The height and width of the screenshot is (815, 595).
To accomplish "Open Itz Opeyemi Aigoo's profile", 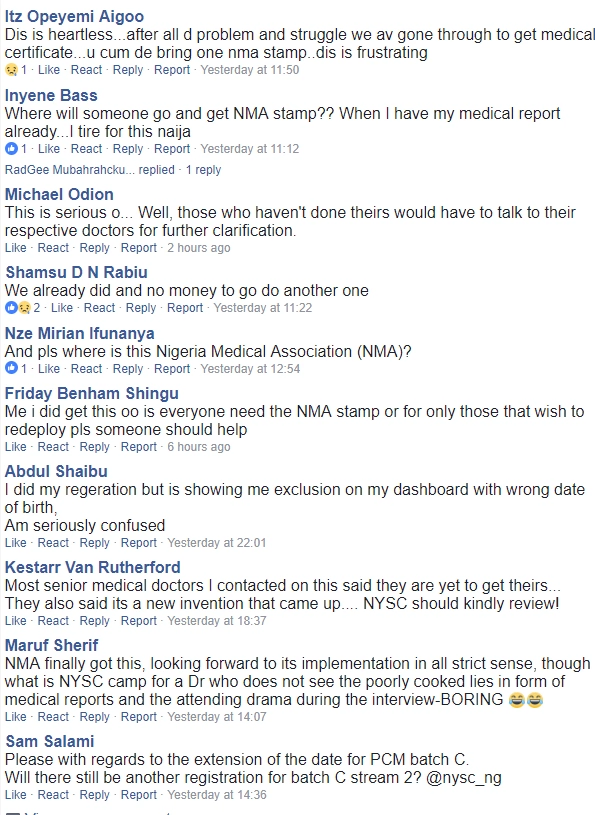I will [74, 17].
